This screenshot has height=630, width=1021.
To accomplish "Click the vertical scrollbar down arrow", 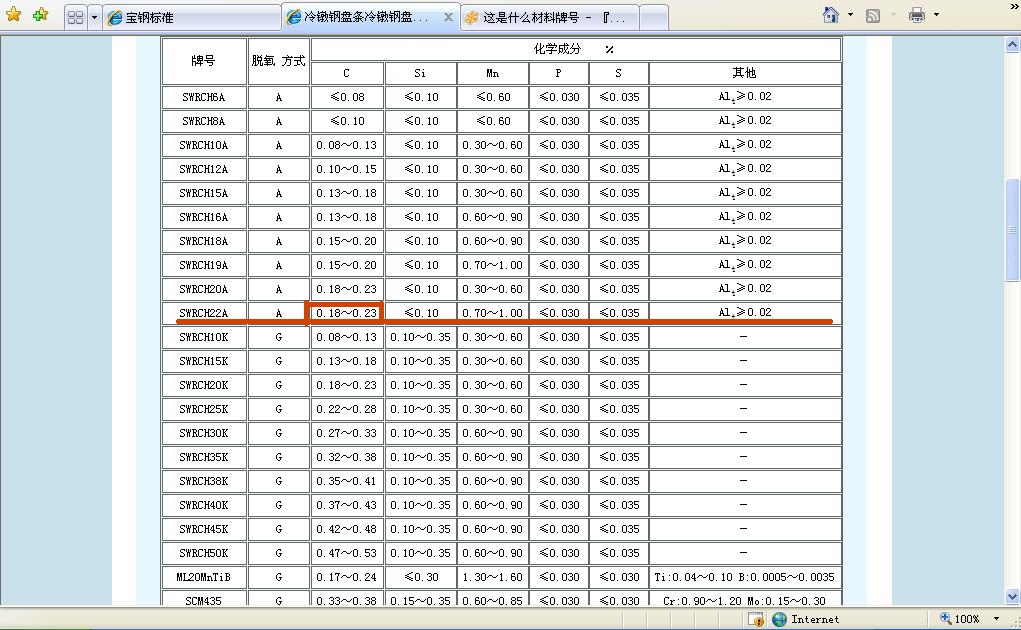I will pos(1013,596).
